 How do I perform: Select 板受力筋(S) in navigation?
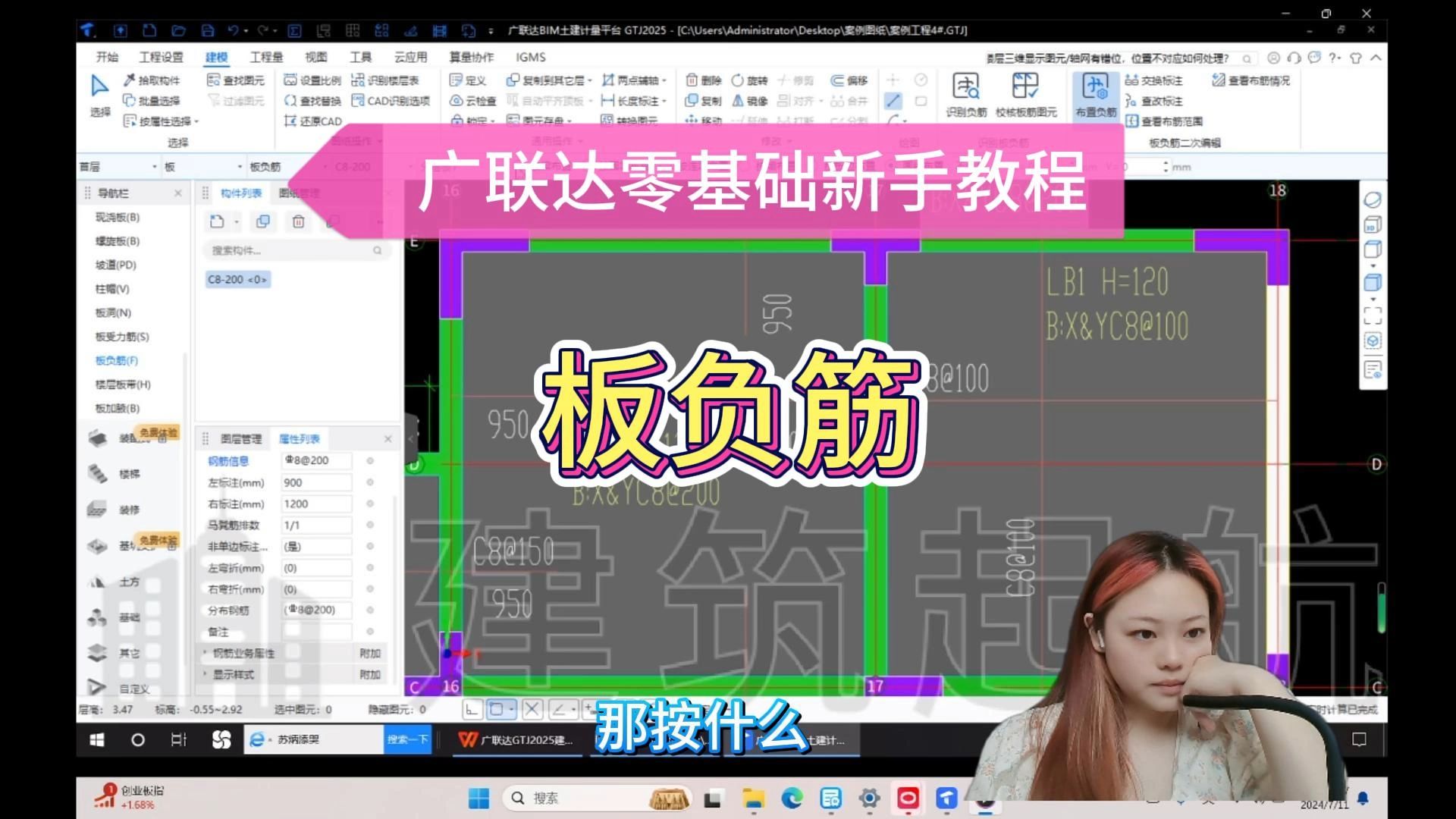[x=121, y=337]
